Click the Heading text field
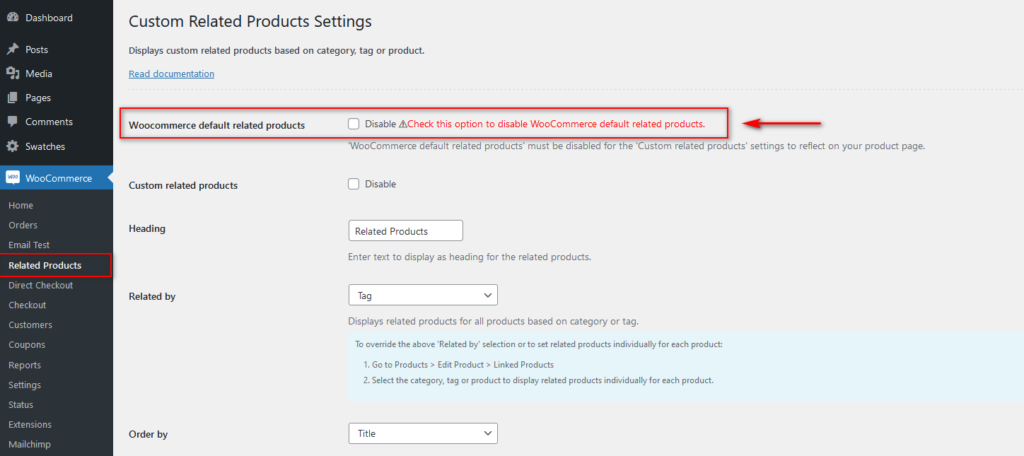 click(x=406, y=231)
